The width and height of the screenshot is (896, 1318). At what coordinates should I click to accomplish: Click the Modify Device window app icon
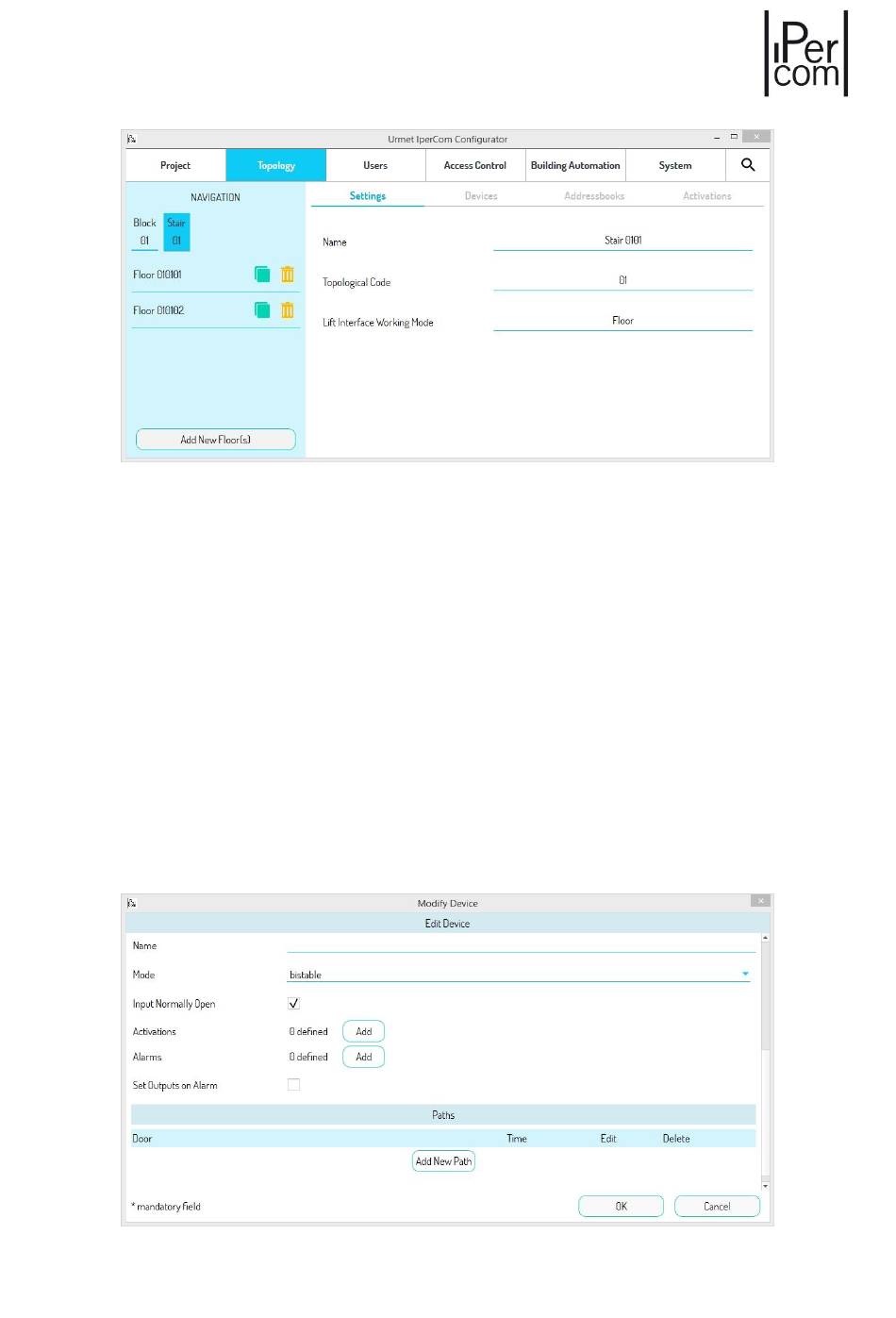132,903
